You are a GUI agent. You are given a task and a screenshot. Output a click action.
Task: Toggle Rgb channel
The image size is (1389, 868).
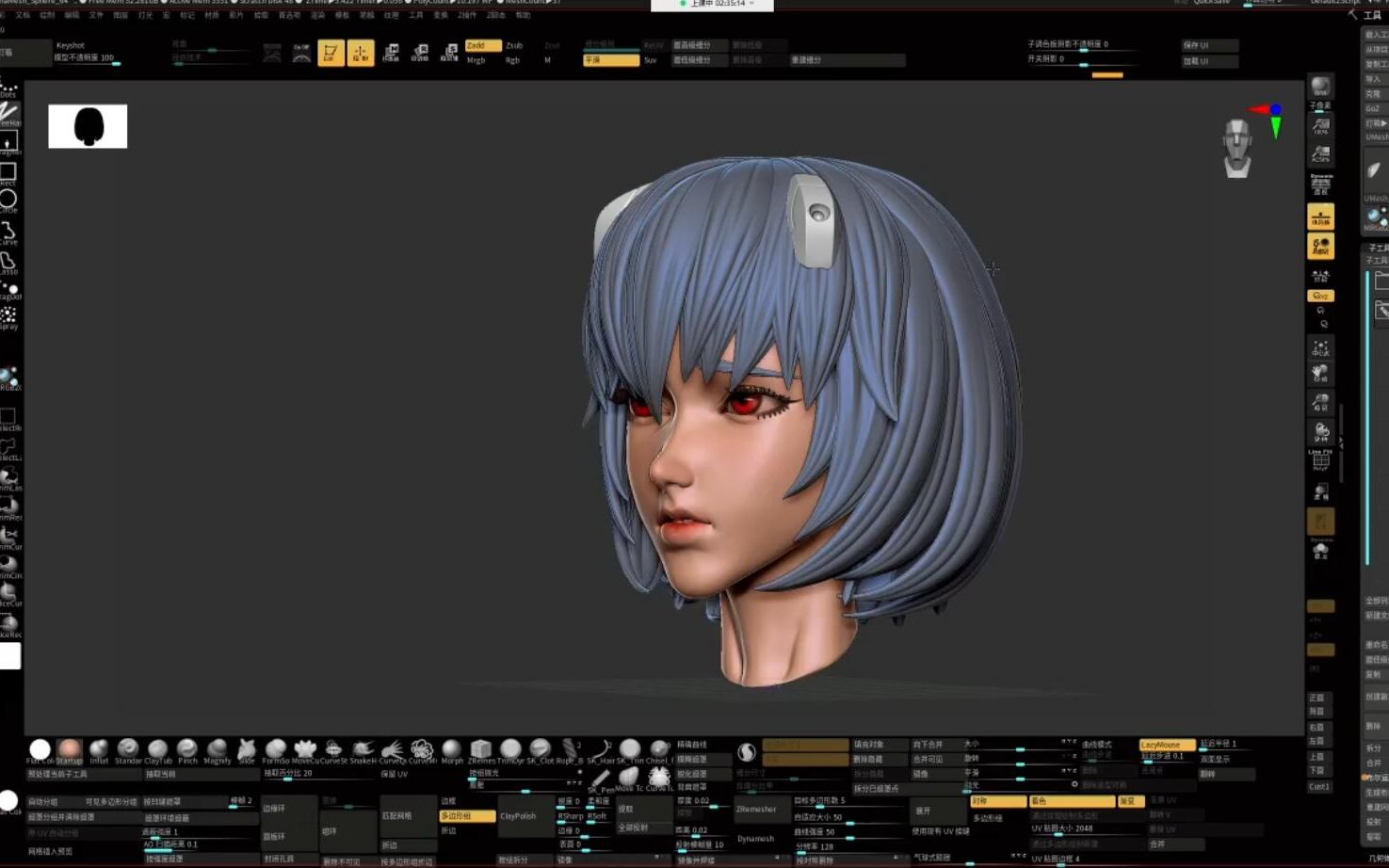(x=512, y=60)
